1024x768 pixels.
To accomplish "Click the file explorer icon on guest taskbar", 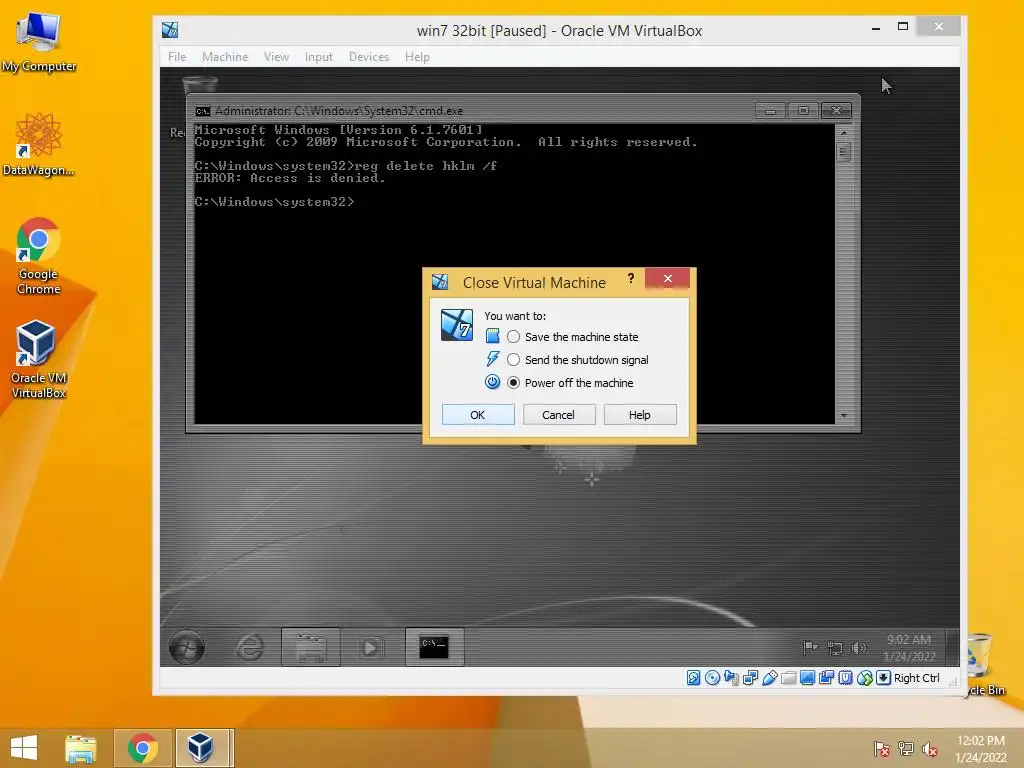I will click(x=311, y=647).
